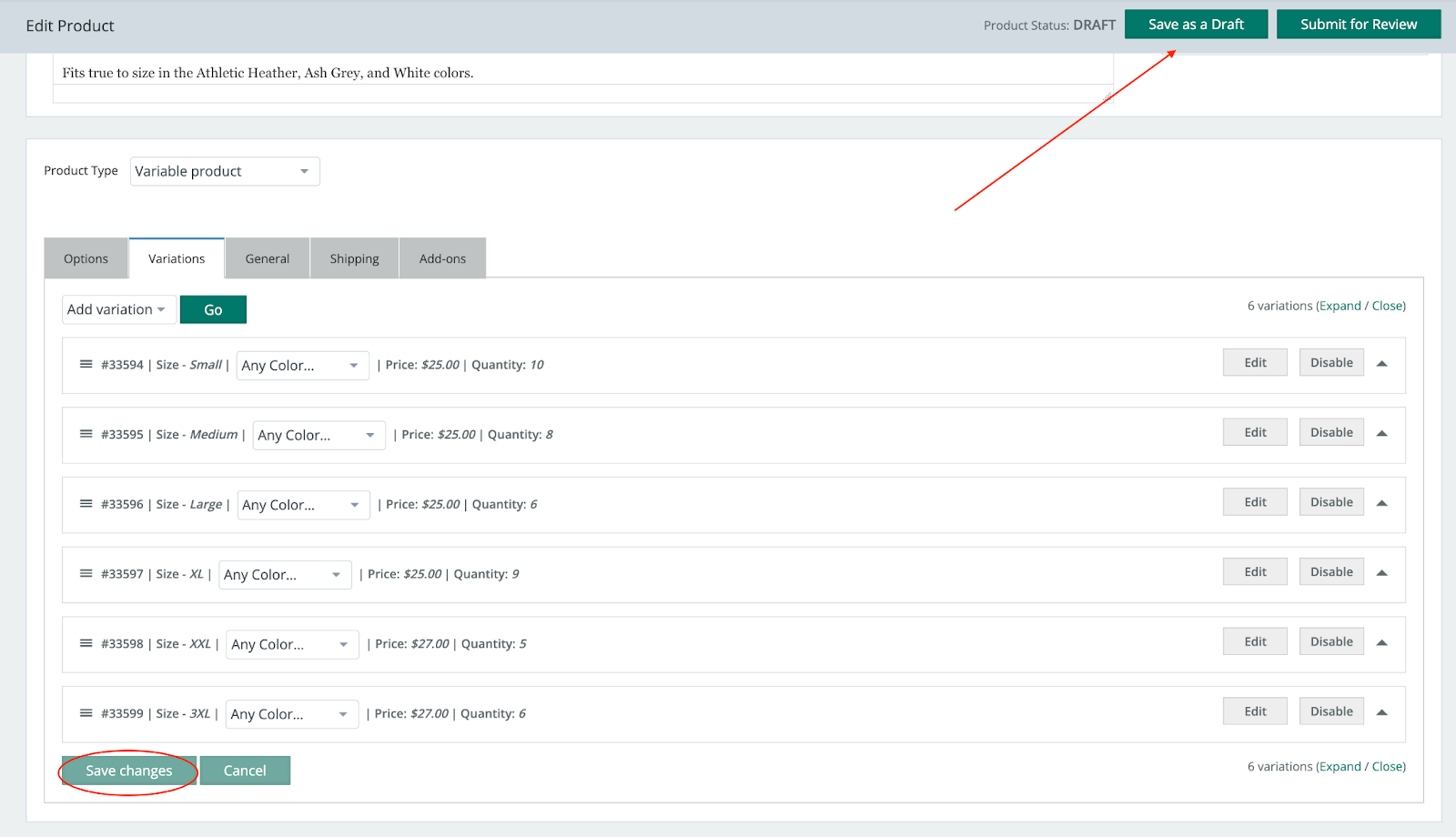Open the Product Type dropdown
This screenshot has height=837, width=1456.
coord(224,171)
